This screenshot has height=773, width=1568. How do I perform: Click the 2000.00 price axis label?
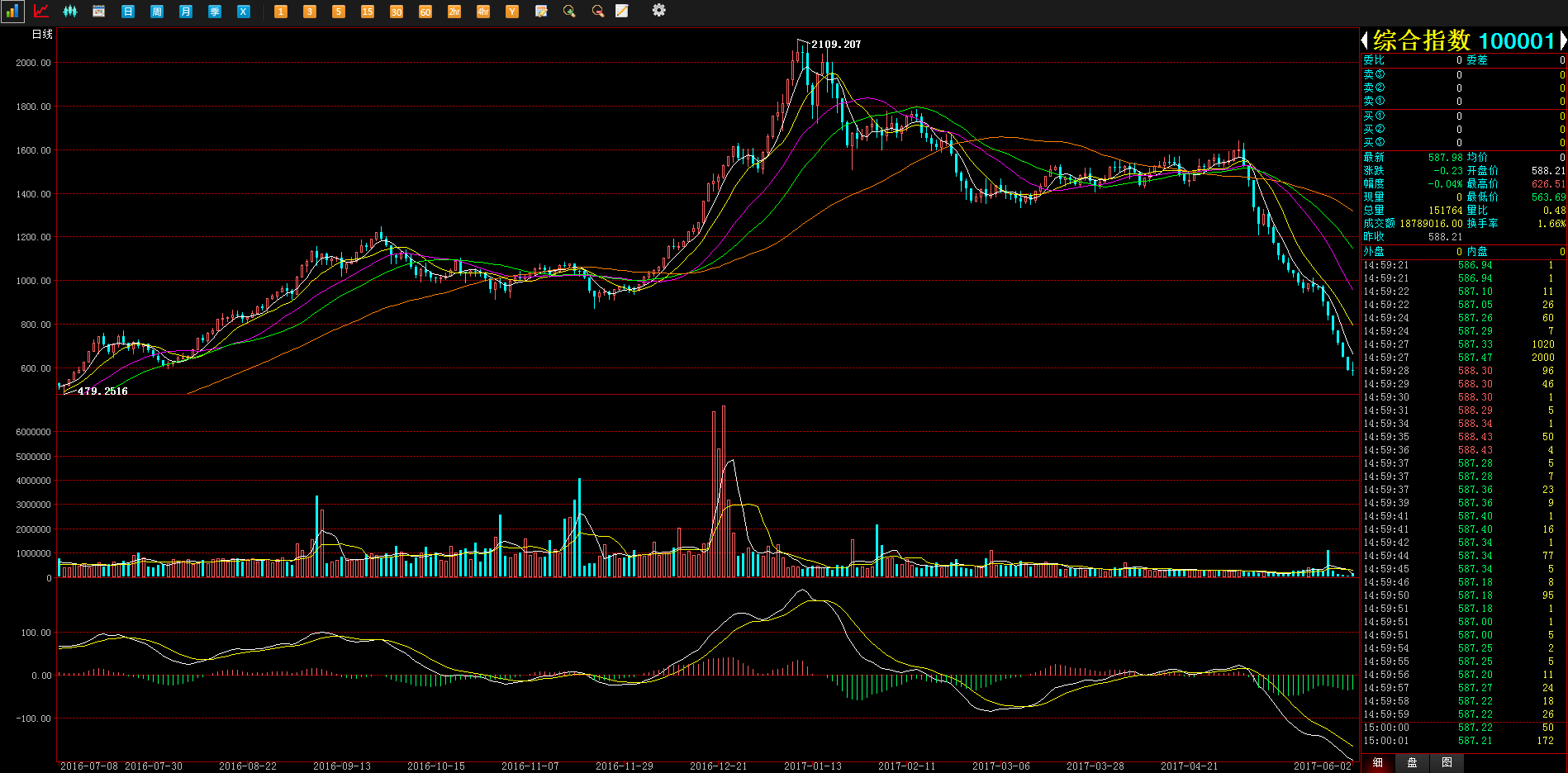[x=33, y=63]
